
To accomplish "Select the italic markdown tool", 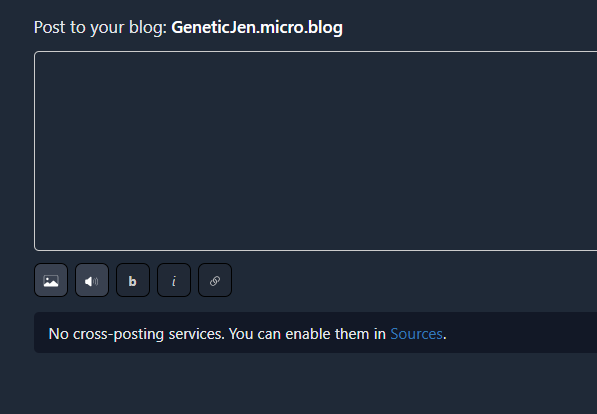I will 174,280.
